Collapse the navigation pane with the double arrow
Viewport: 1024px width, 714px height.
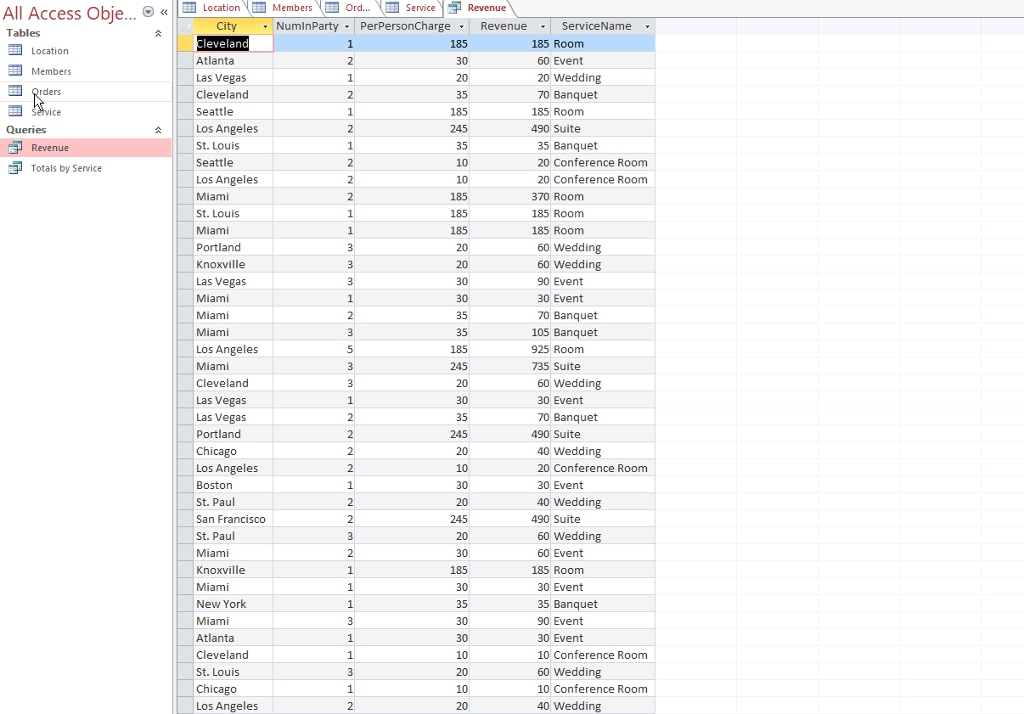pyautogui.click(x=163, y=12)
